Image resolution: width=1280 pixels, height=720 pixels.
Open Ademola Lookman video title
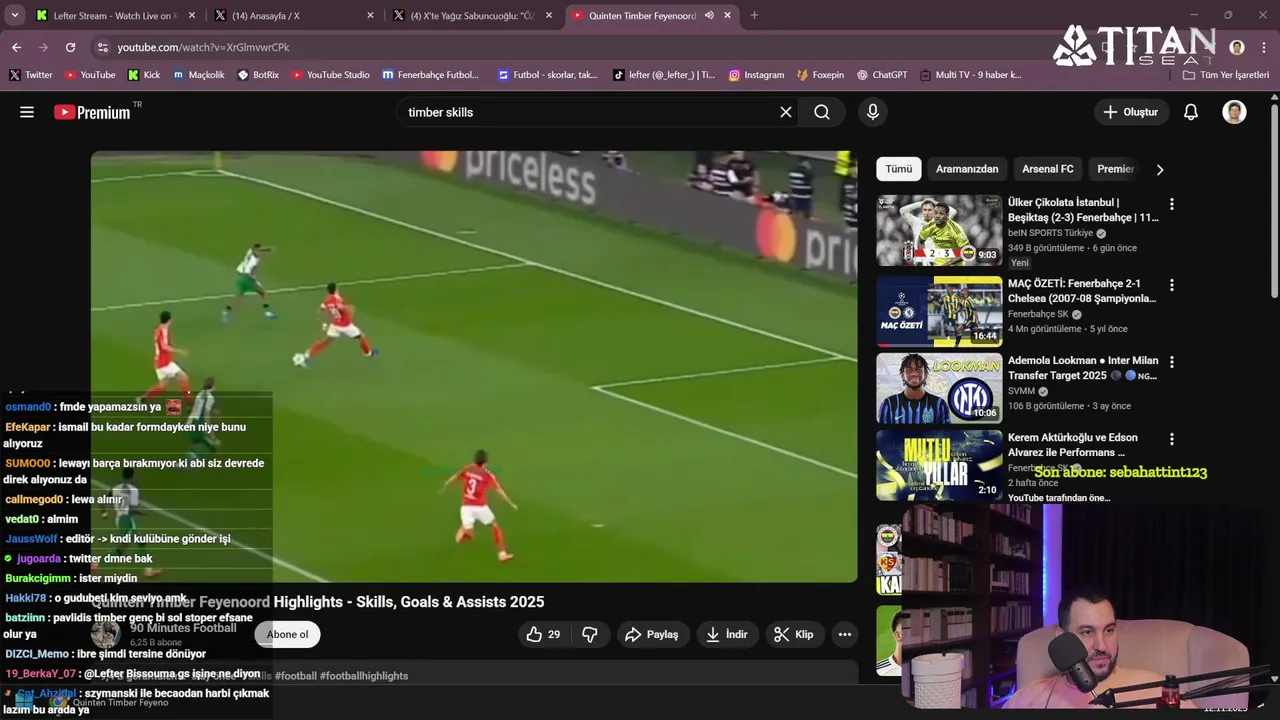[1083, 368]
